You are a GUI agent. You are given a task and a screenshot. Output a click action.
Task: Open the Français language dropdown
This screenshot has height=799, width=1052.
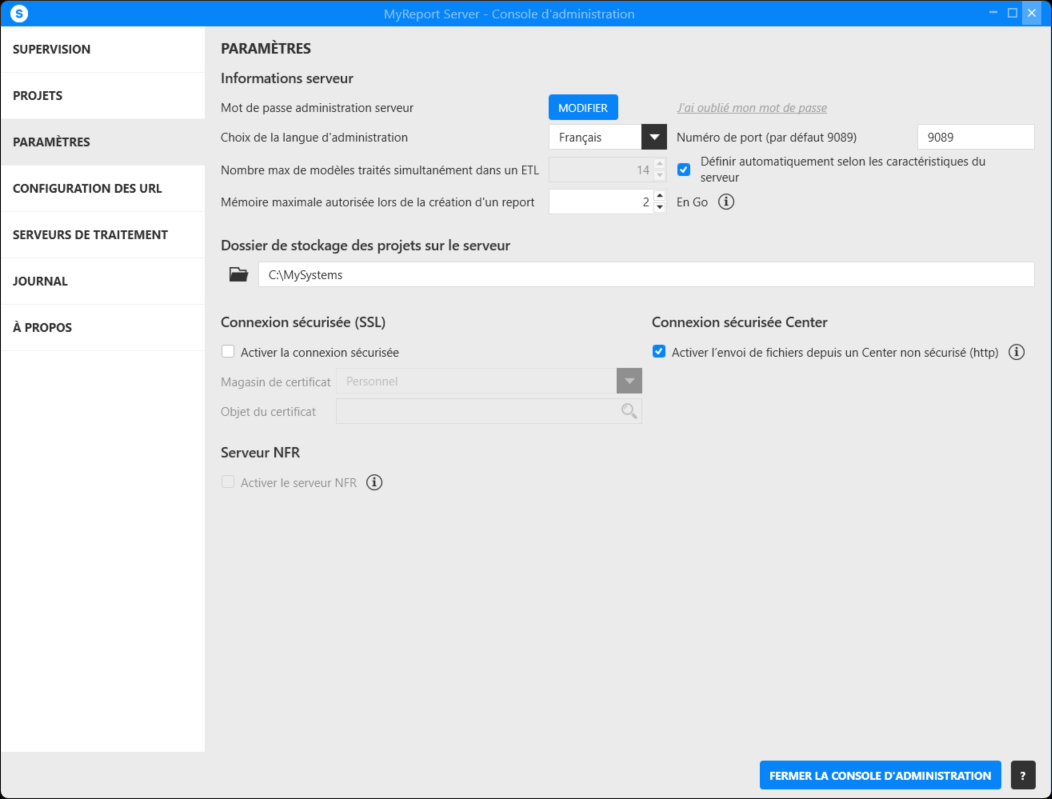click(654, 137)
